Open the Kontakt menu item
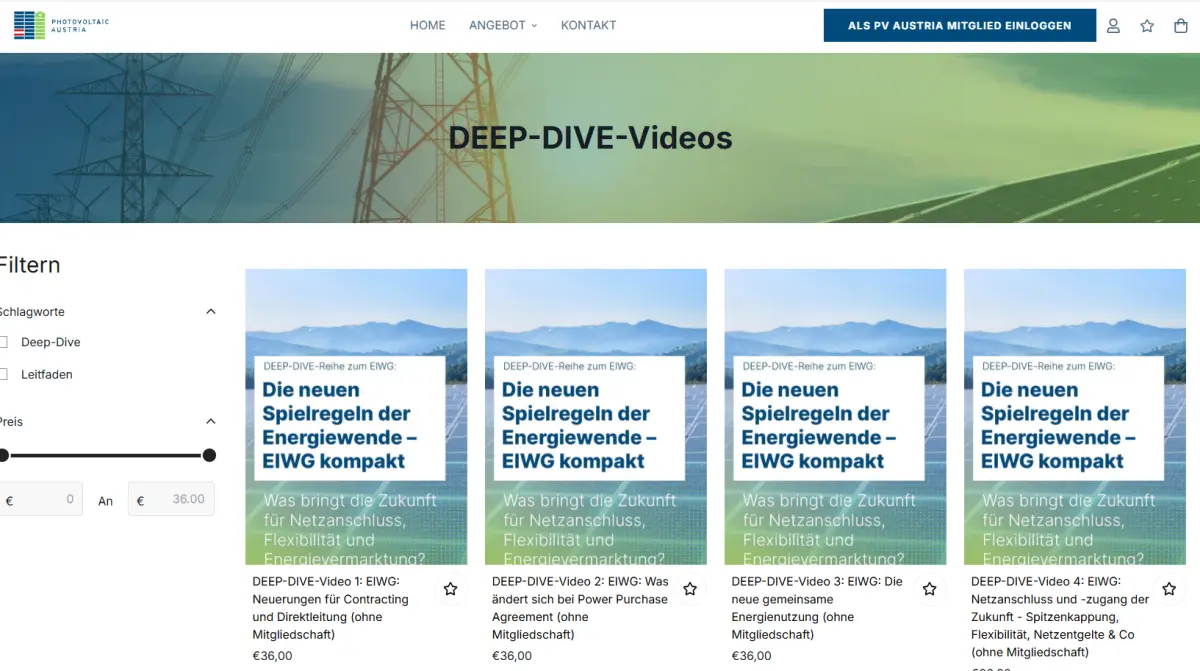 click(588, 25)
